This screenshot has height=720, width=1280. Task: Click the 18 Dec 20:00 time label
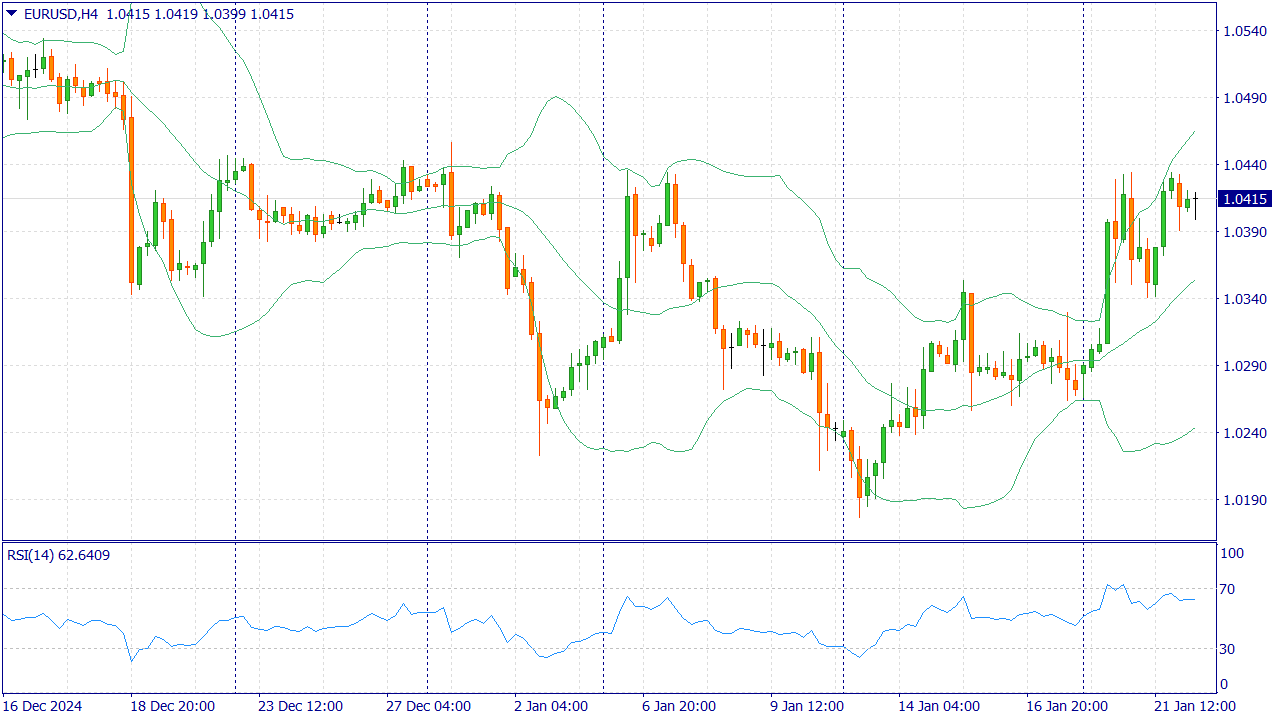(173, 706)
